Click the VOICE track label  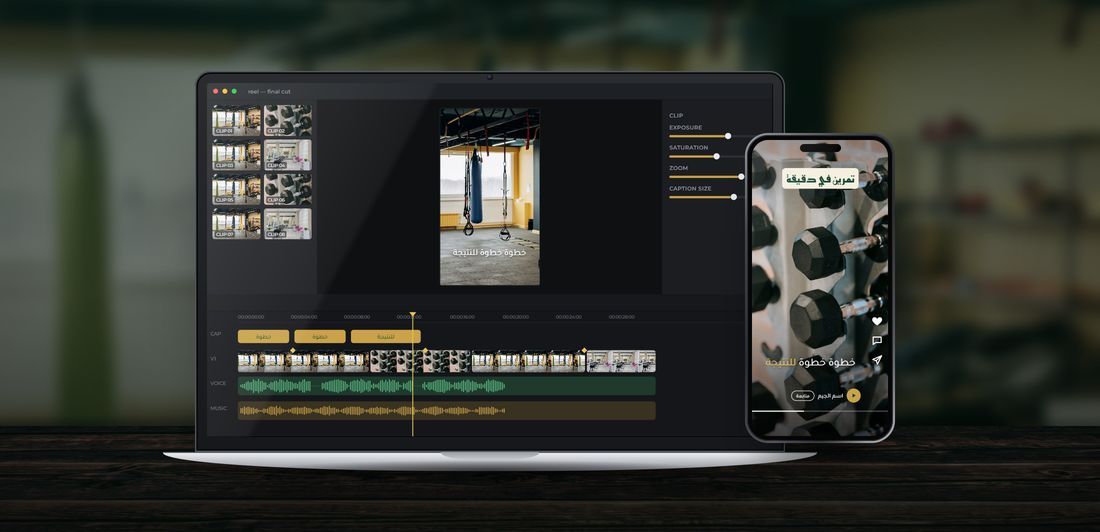[218, 383]
